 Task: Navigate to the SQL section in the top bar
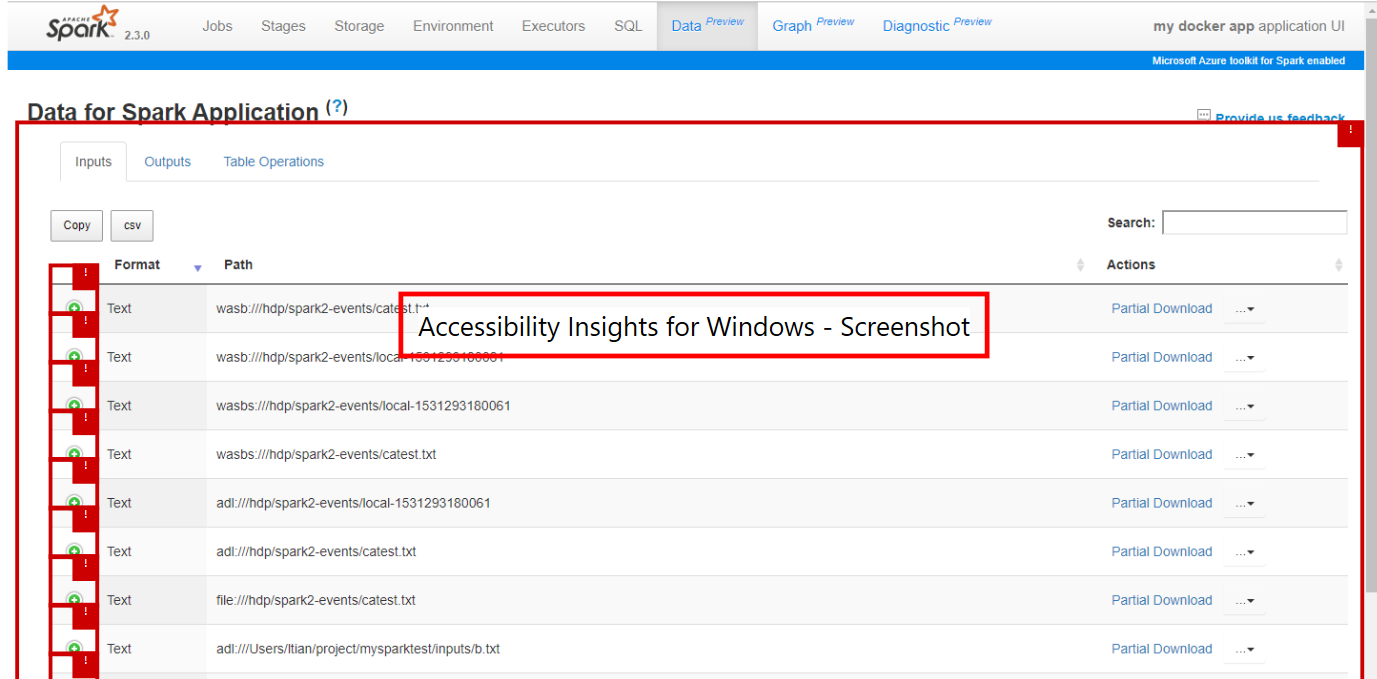pos(627,26)
